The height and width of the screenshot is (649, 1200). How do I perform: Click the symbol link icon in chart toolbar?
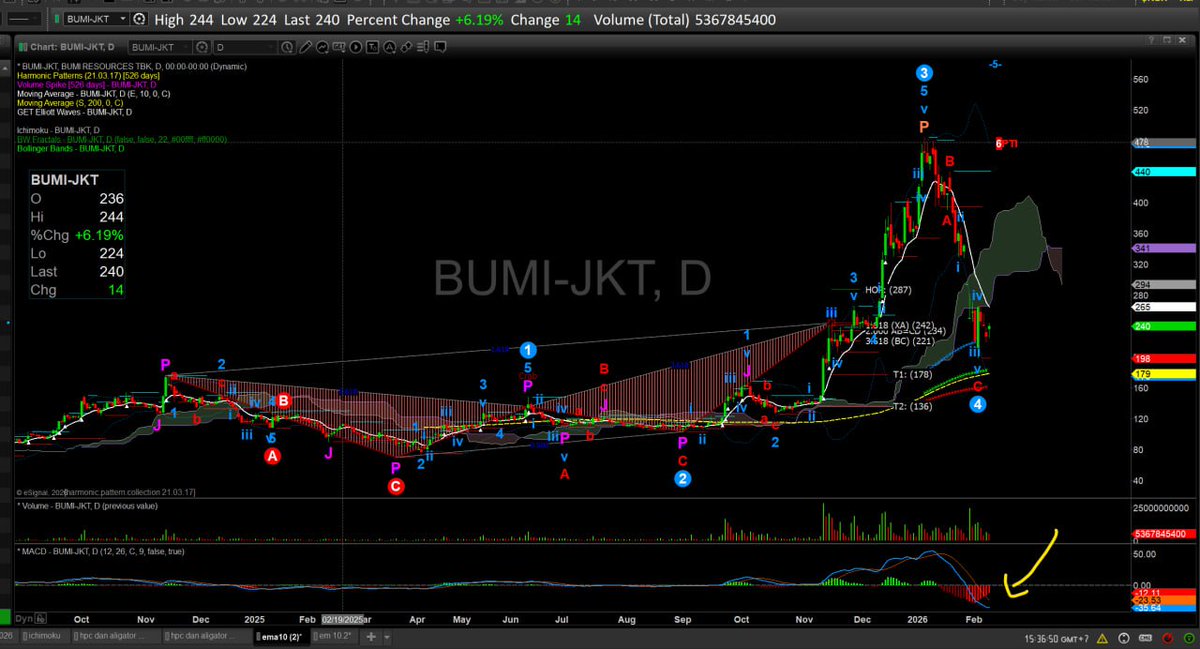(201, 47)
